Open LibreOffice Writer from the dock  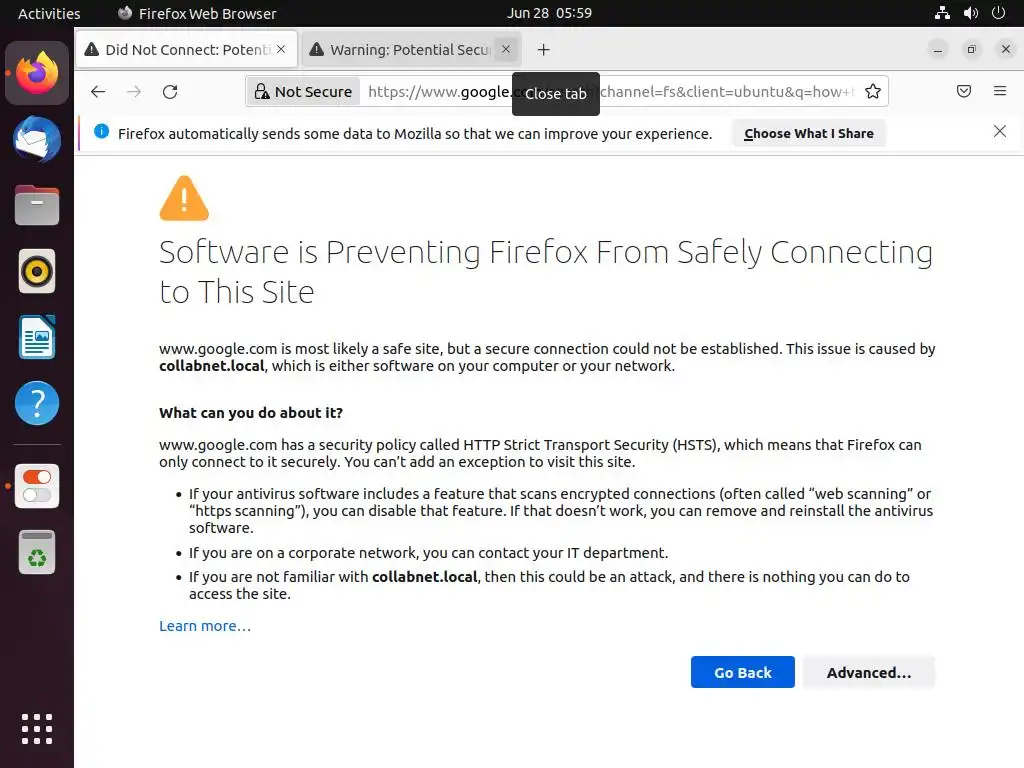[x=37, y=338]
